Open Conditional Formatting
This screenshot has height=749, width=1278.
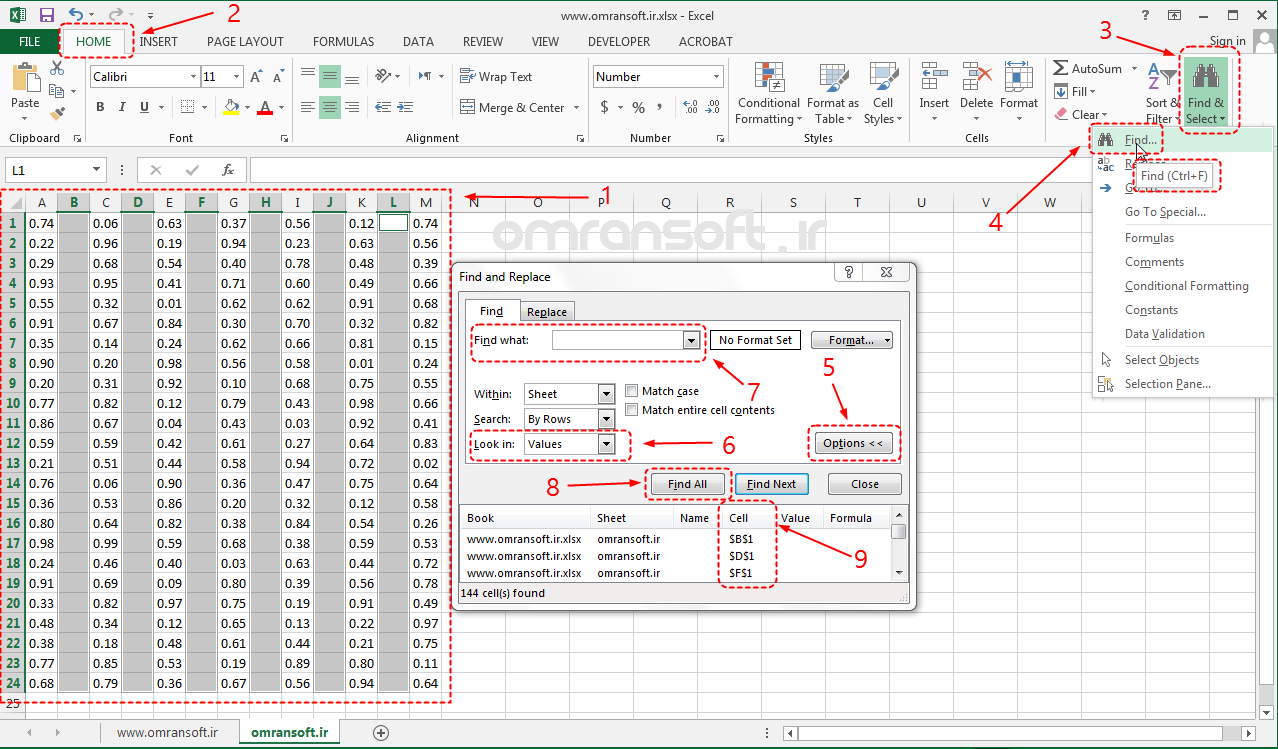(x=769, y=93)
